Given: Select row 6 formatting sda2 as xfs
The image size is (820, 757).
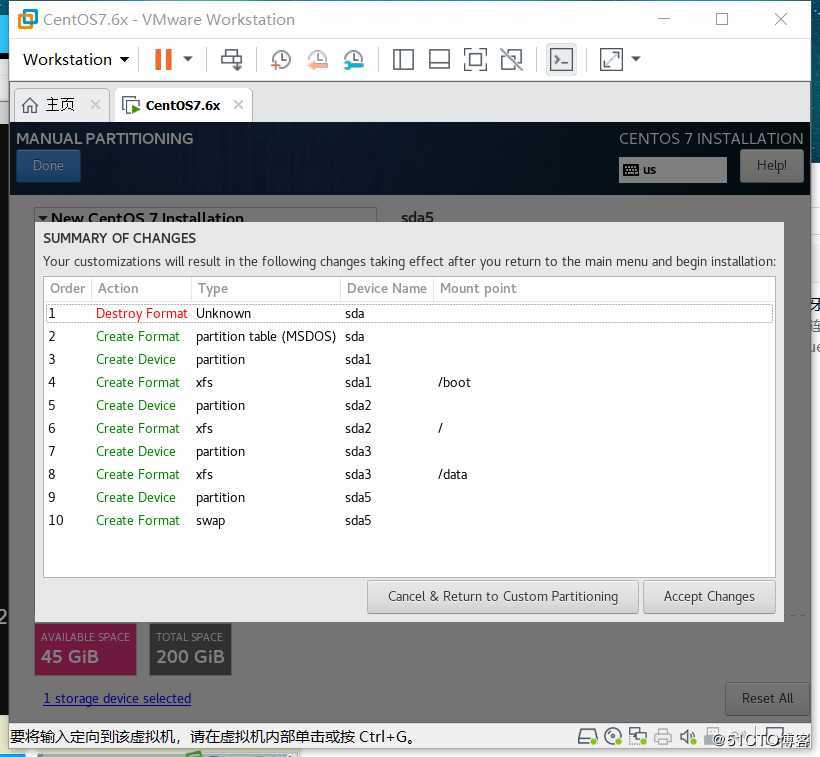Looking at the screenshot, I should point(409,429).
